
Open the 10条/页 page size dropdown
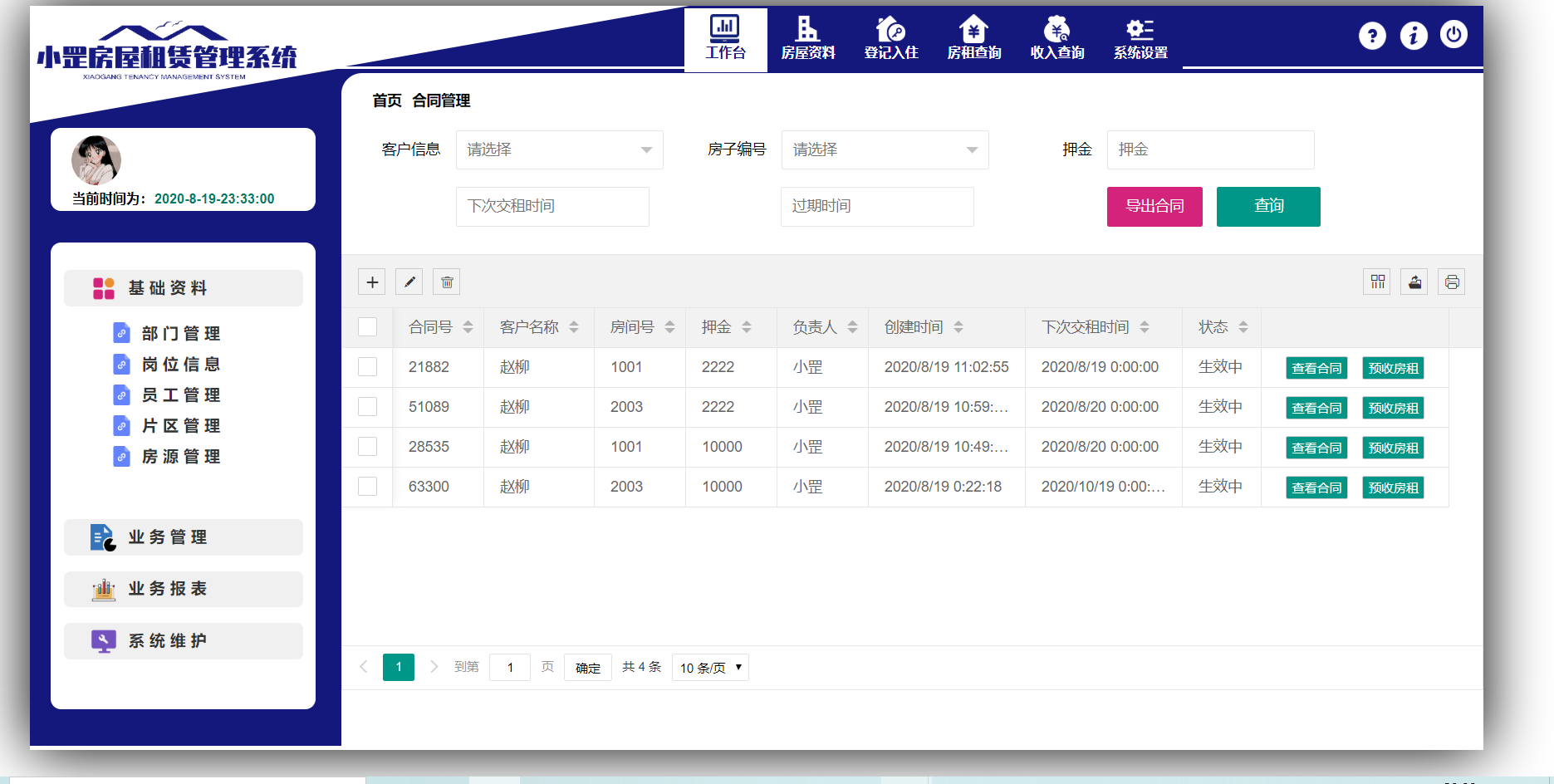[709, 667]
